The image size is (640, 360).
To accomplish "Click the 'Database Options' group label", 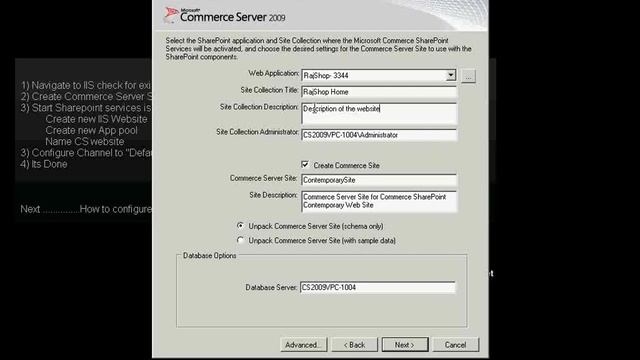I will pyautogui.click(x=210, y=256).
